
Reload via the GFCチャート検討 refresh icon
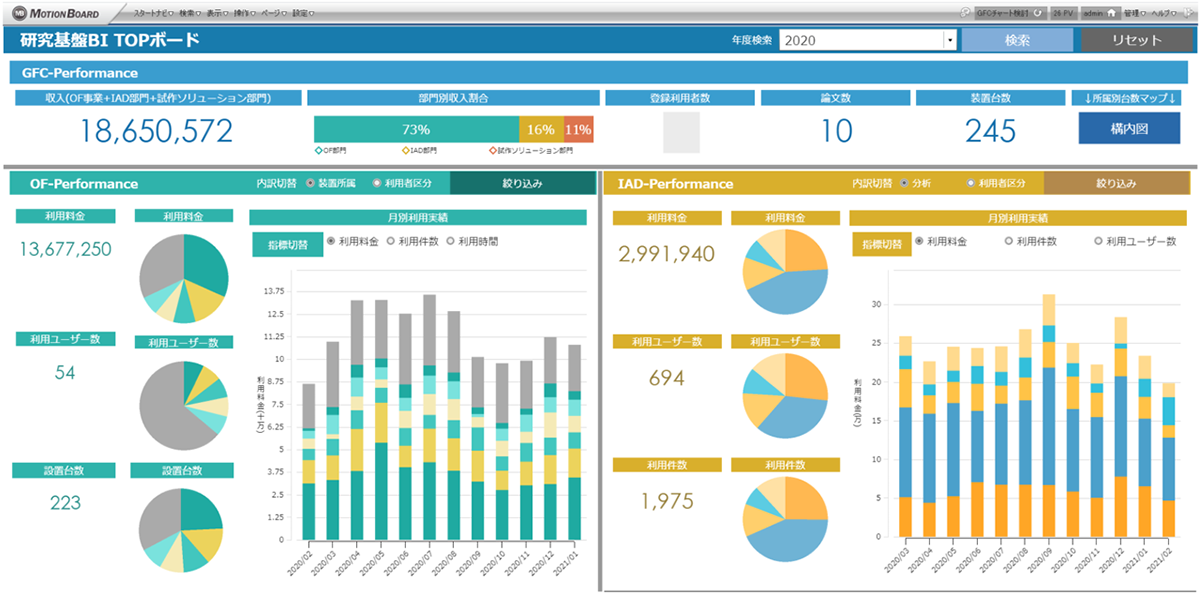pyautogui.click(x=1037, y=13)
